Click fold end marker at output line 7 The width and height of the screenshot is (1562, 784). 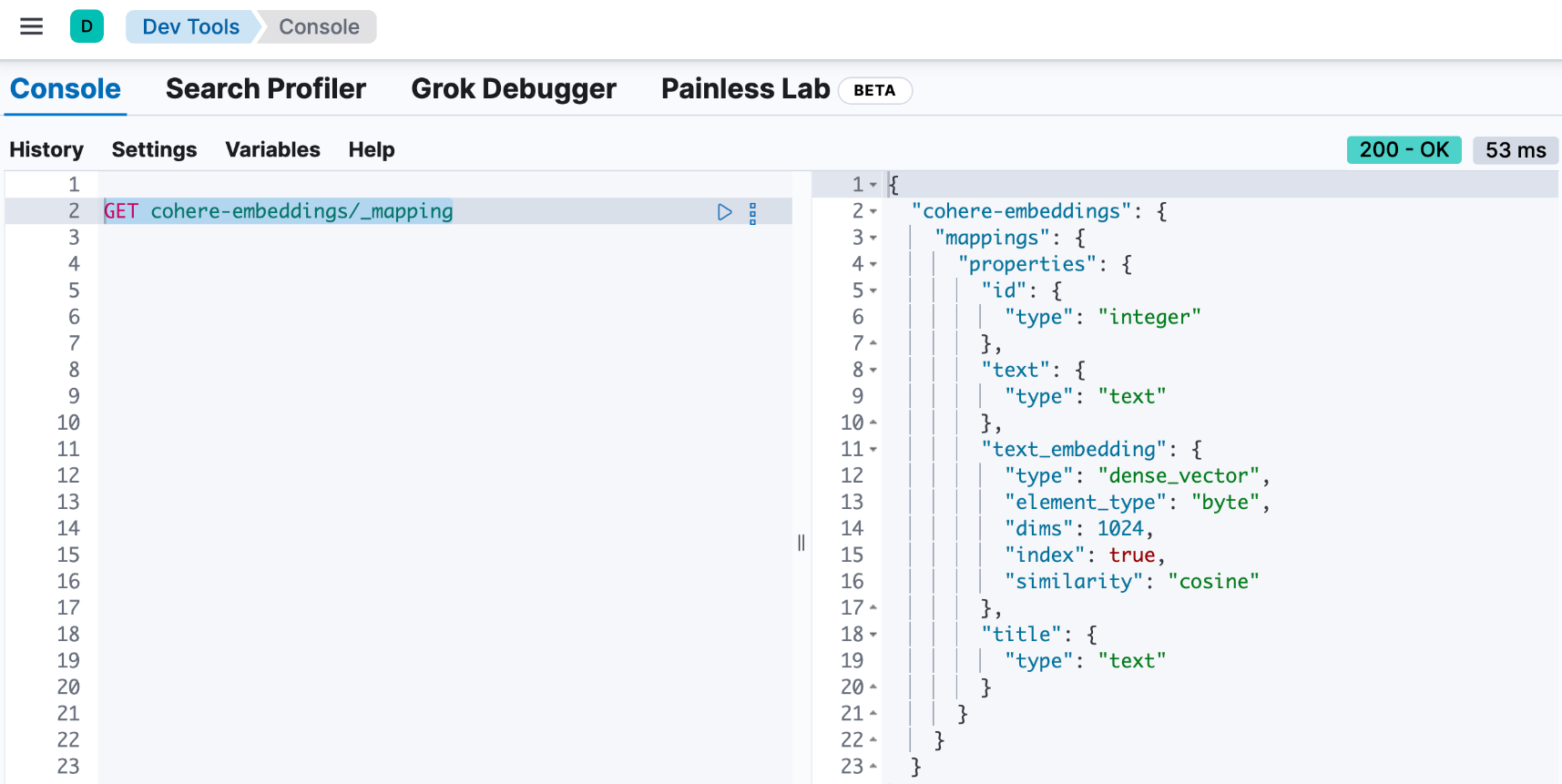[x=873, y=343]
